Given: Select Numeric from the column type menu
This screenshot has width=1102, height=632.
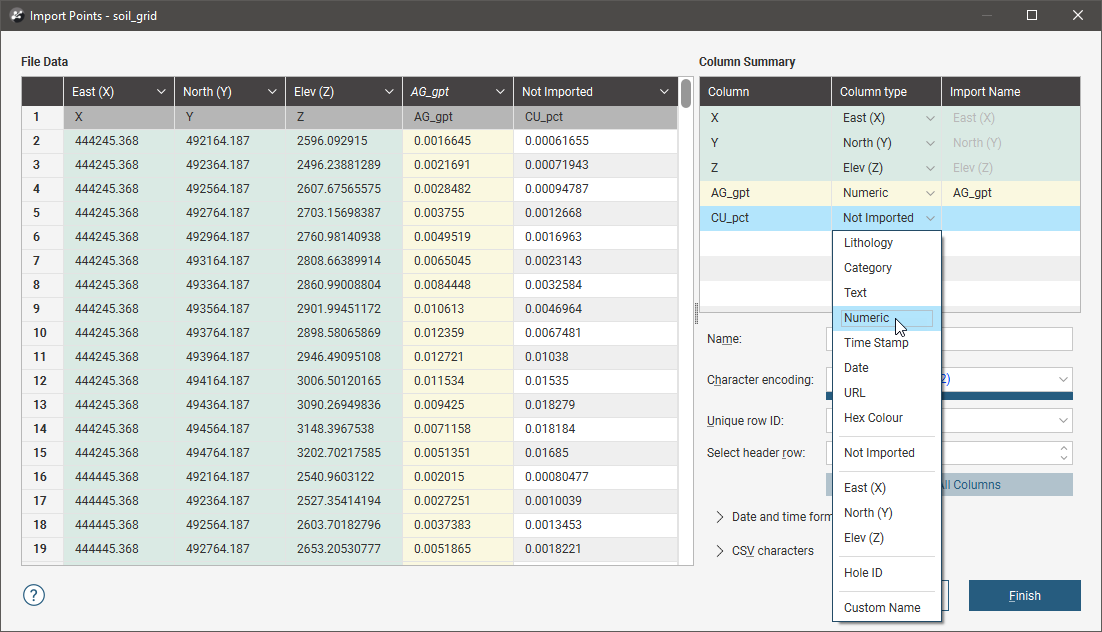Looking at the screenshot, I should (866, 318).
